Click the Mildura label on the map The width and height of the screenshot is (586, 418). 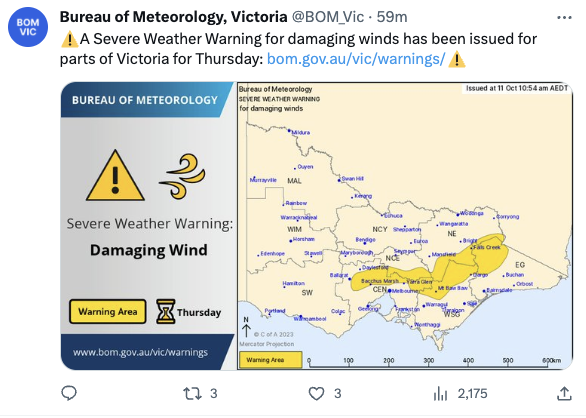pos(301,132)
